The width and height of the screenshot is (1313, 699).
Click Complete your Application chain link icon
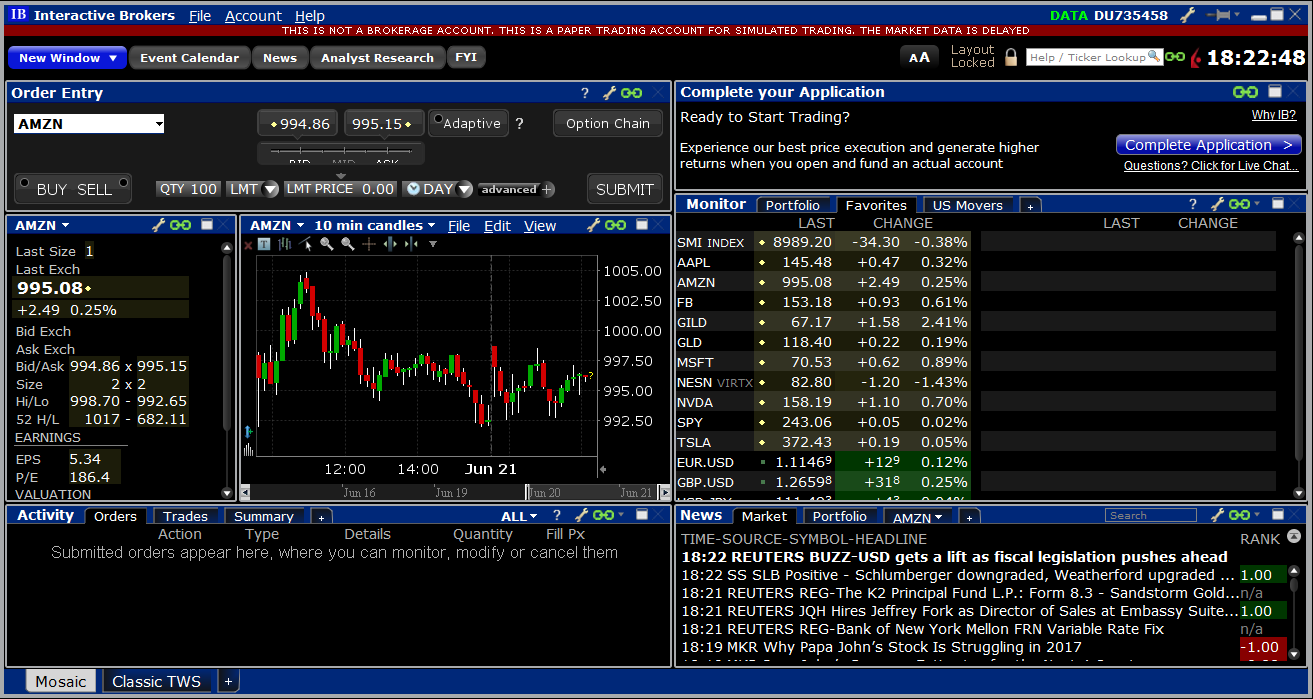point(1245,92)
